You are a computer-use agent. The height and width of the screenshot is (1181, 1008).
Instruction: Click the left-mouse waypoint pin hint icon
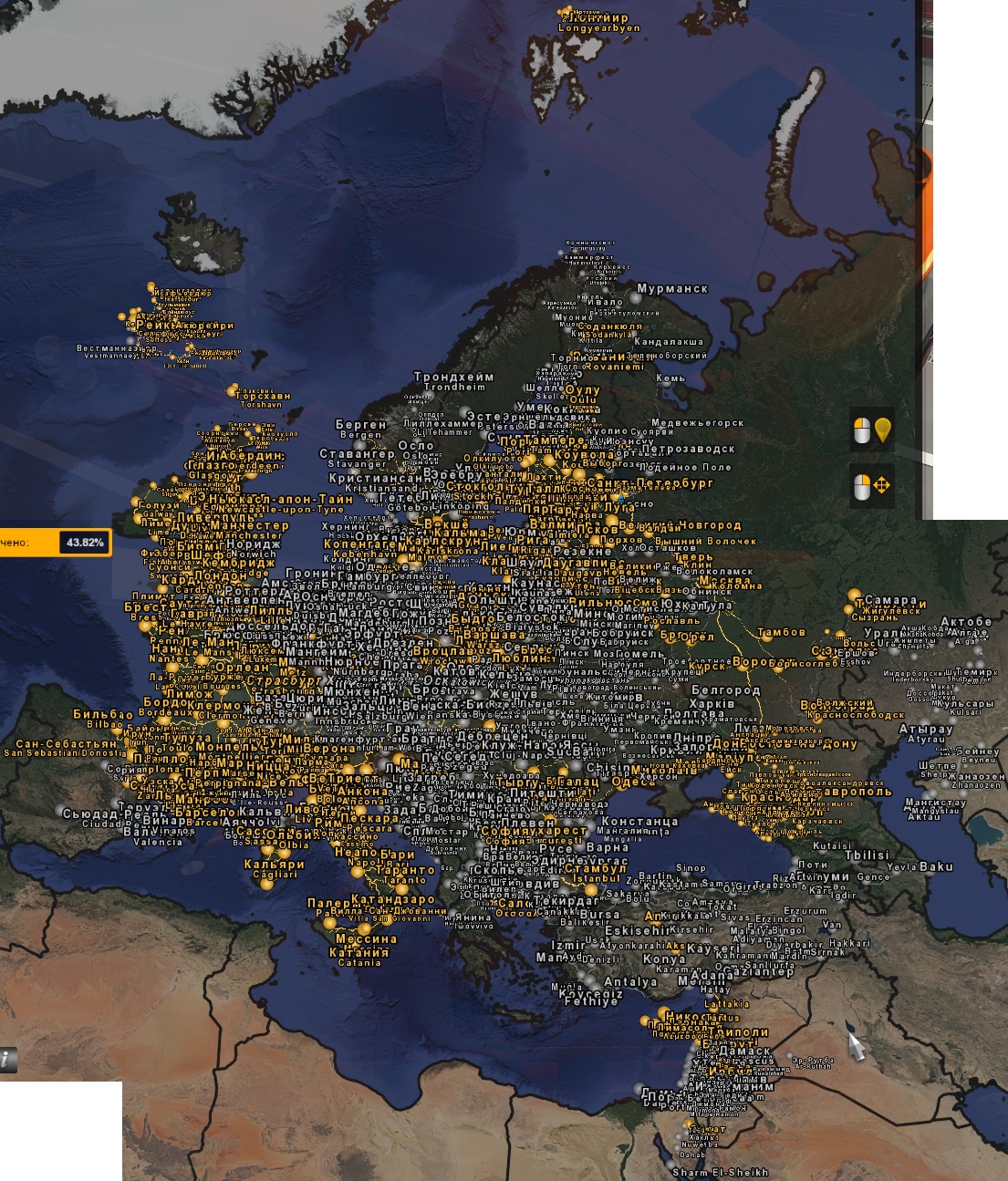point(872,430)
